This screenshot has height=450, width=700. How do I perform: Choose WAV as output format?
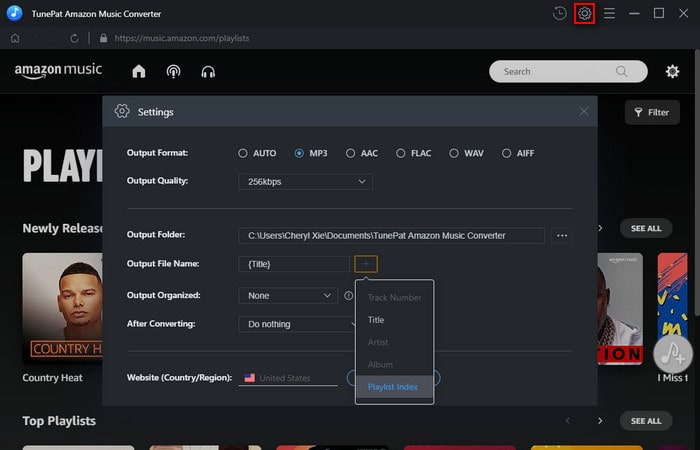pyautogui.click(x=454, y=153)
